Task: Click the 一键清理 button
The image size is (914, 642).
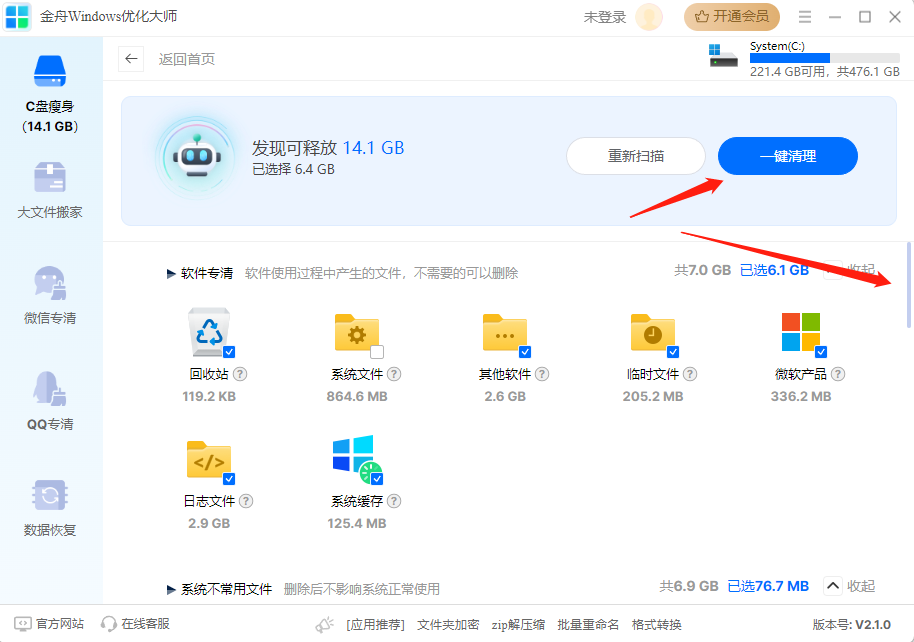Action: 787,156
